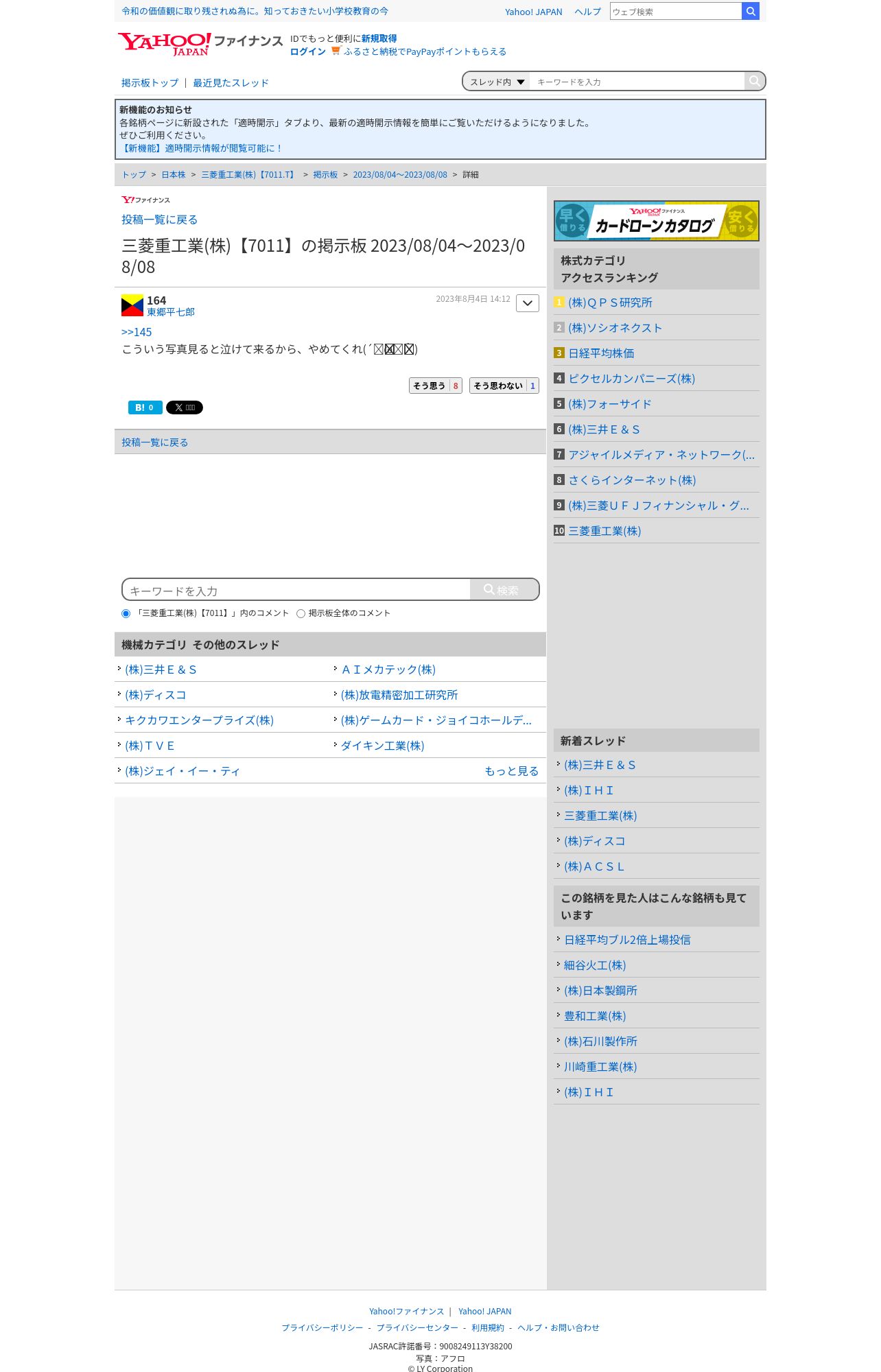Screen dimensions: 881x1372
Task: Click the shopping cart furusato tax icon
Action: click(x=336, y=51)
